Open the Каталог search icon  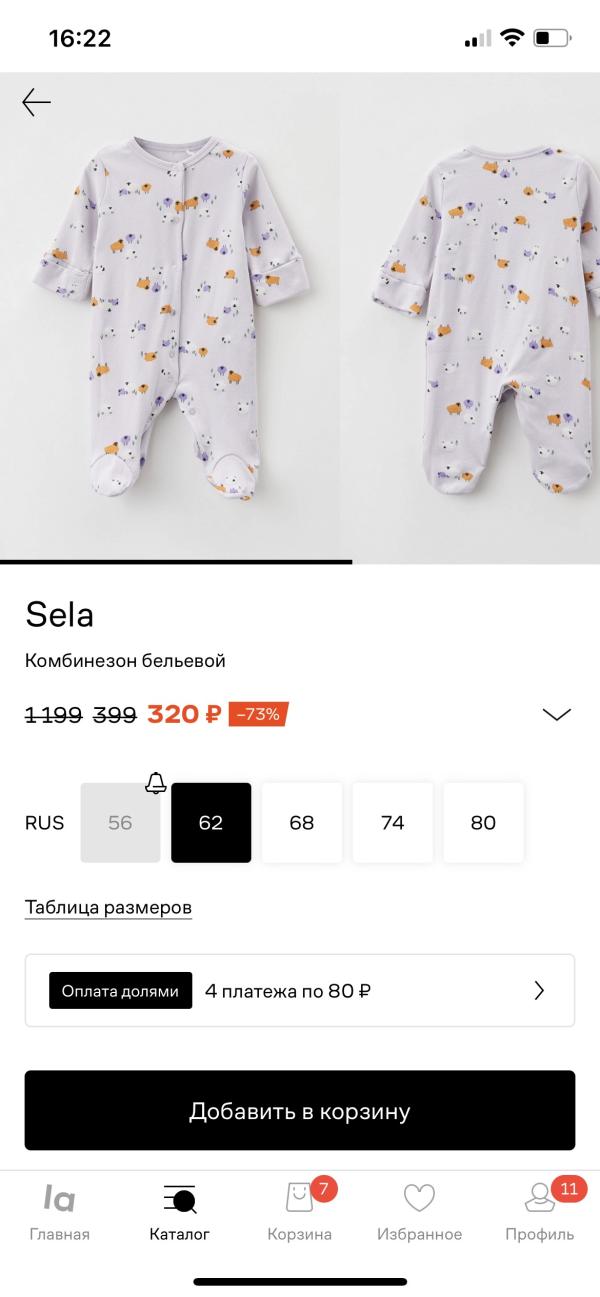point(180,1198)
